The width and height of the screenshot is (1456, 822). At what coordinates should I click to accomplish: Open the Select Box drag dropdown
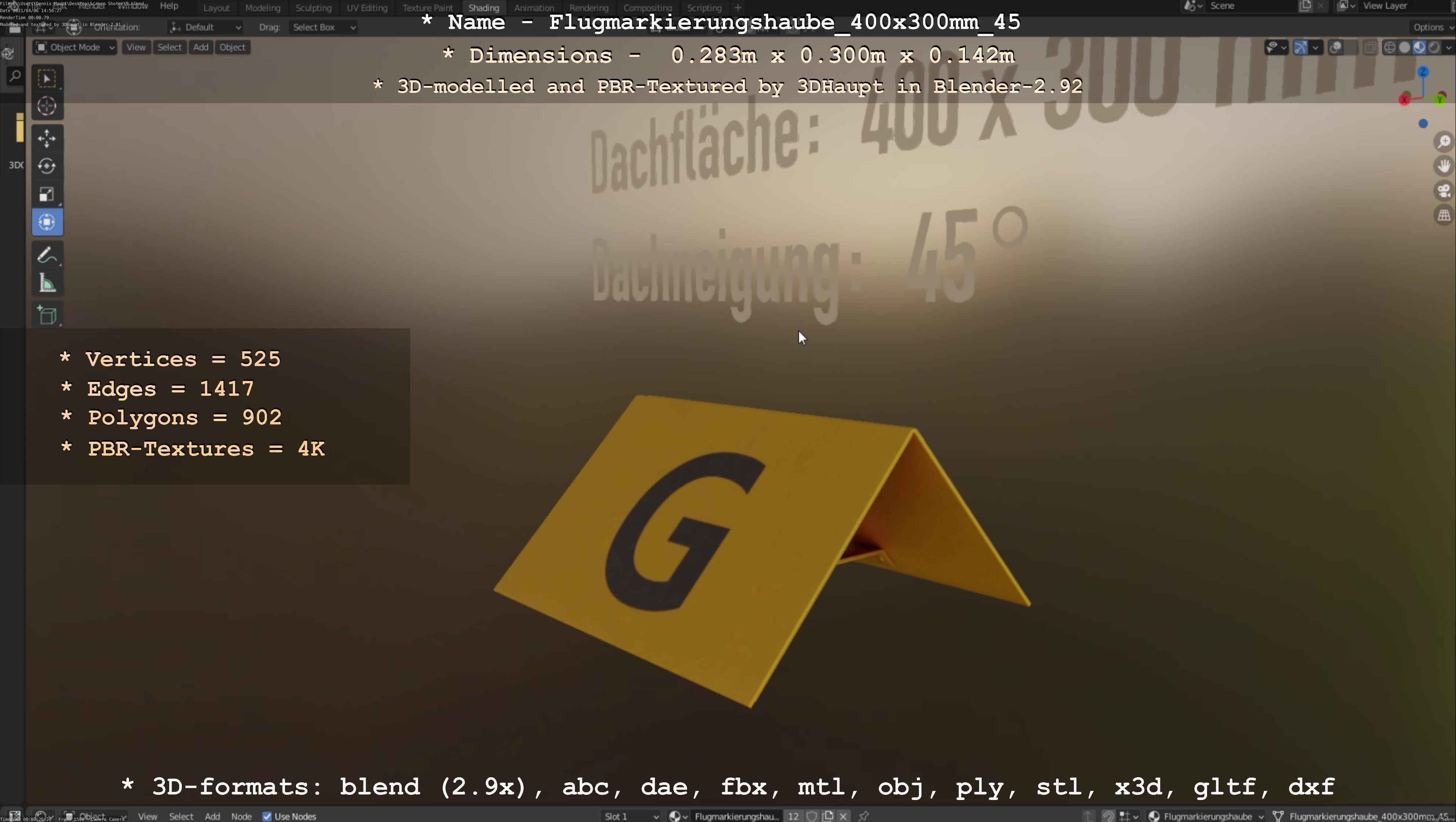[323, 27]
